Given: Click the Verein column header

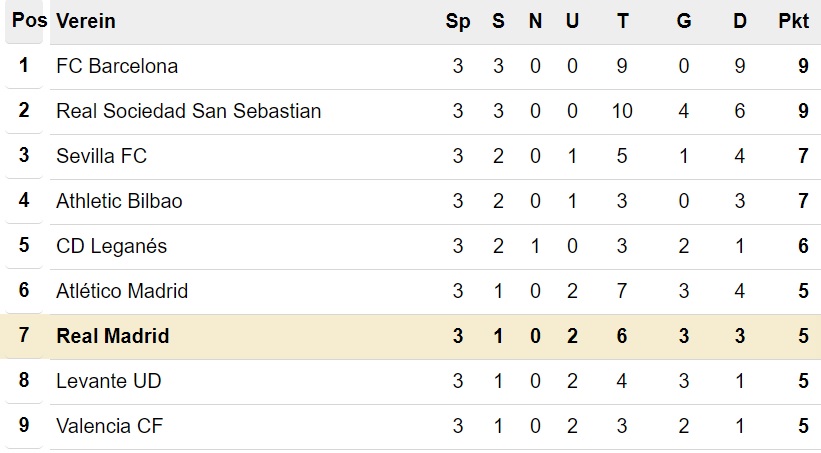Looking at the screenshot, I should (86, 21).
